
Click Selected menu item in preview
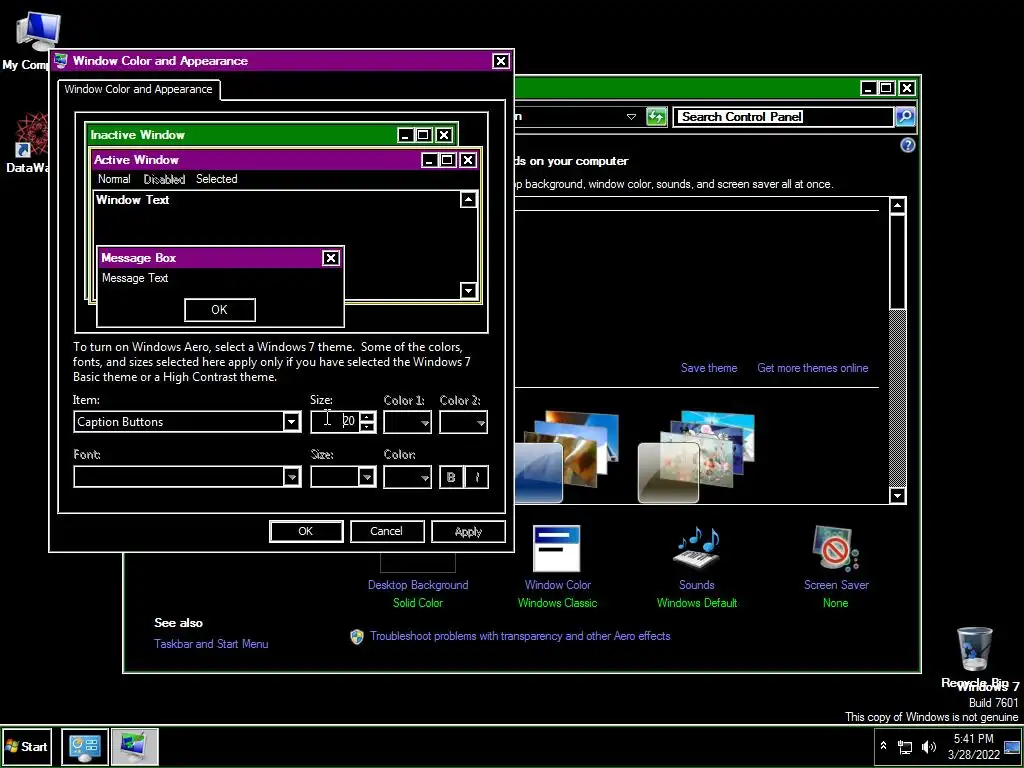(x=216, y=179)
